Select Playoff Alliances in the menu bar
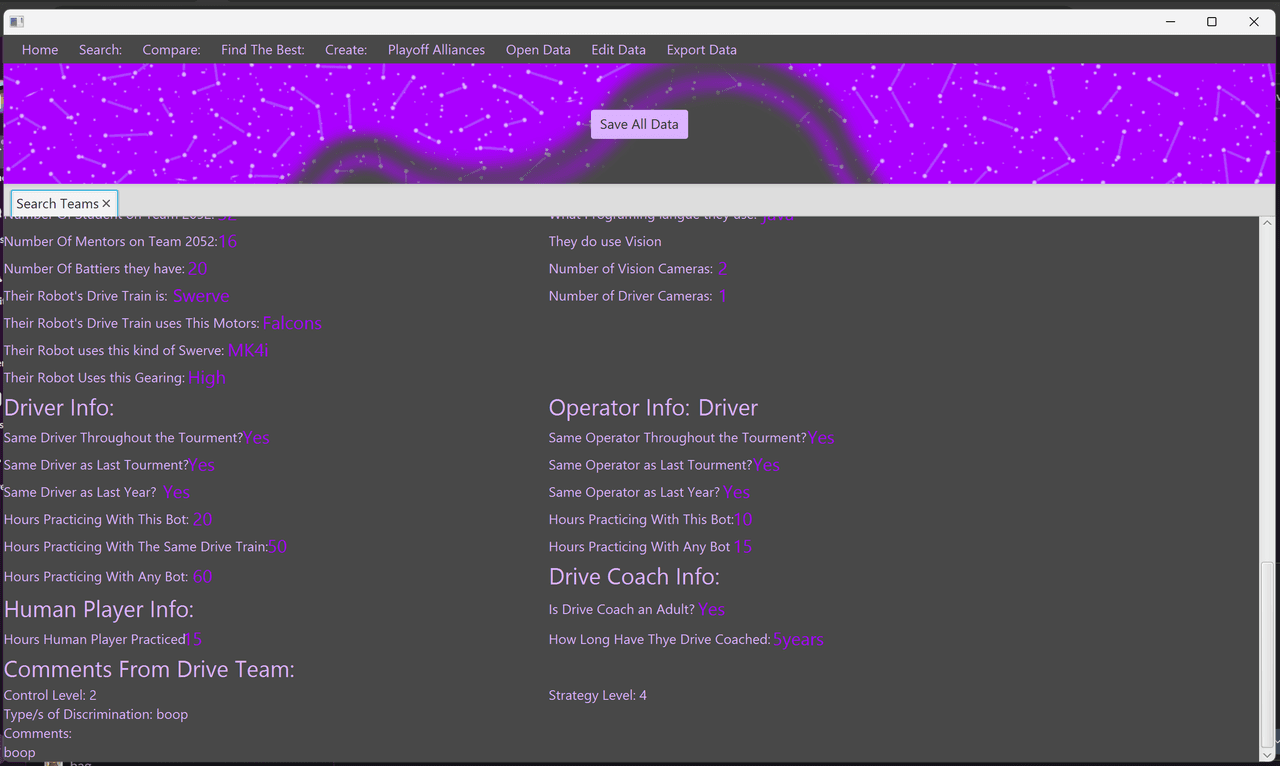The image size is (1280, 766). click(436, 50)
